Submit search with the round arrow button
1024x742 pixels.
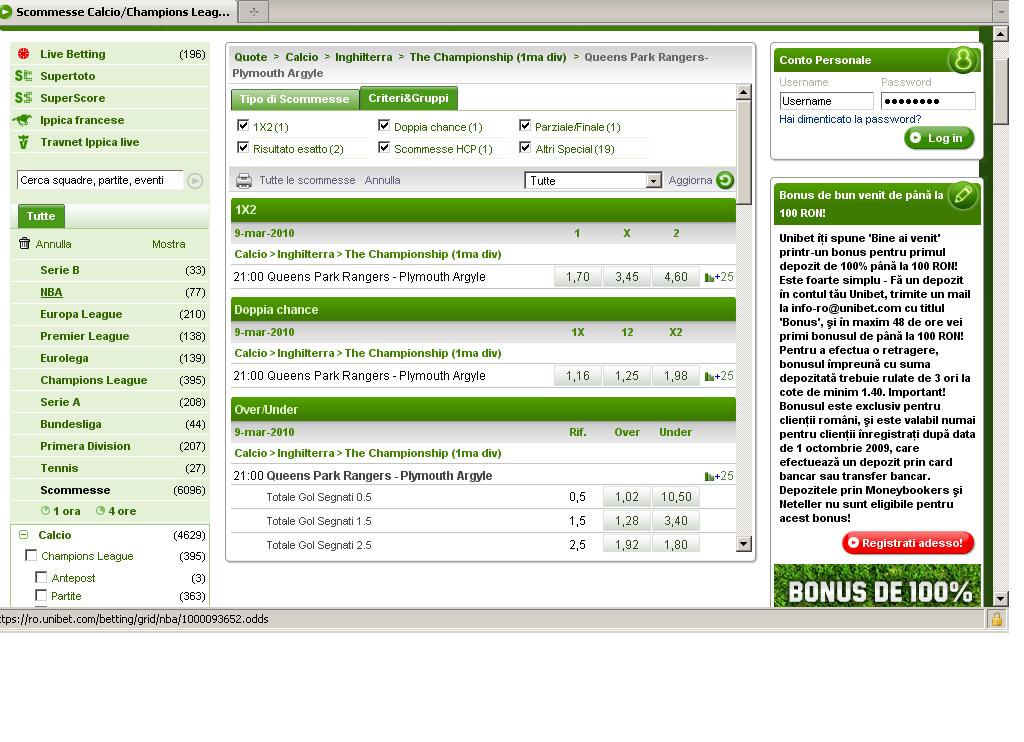[195, 180]
